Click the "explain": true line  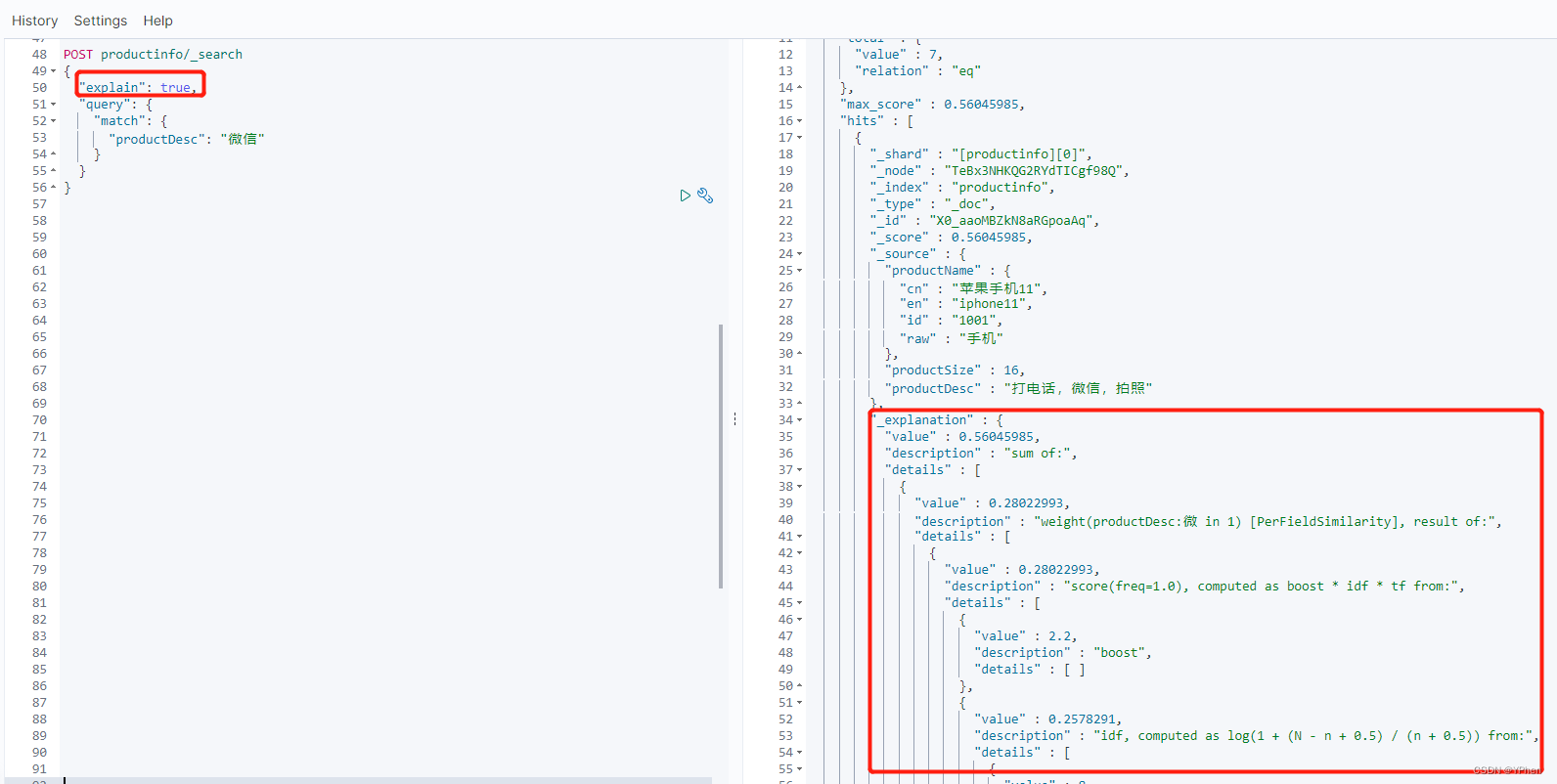138,88
